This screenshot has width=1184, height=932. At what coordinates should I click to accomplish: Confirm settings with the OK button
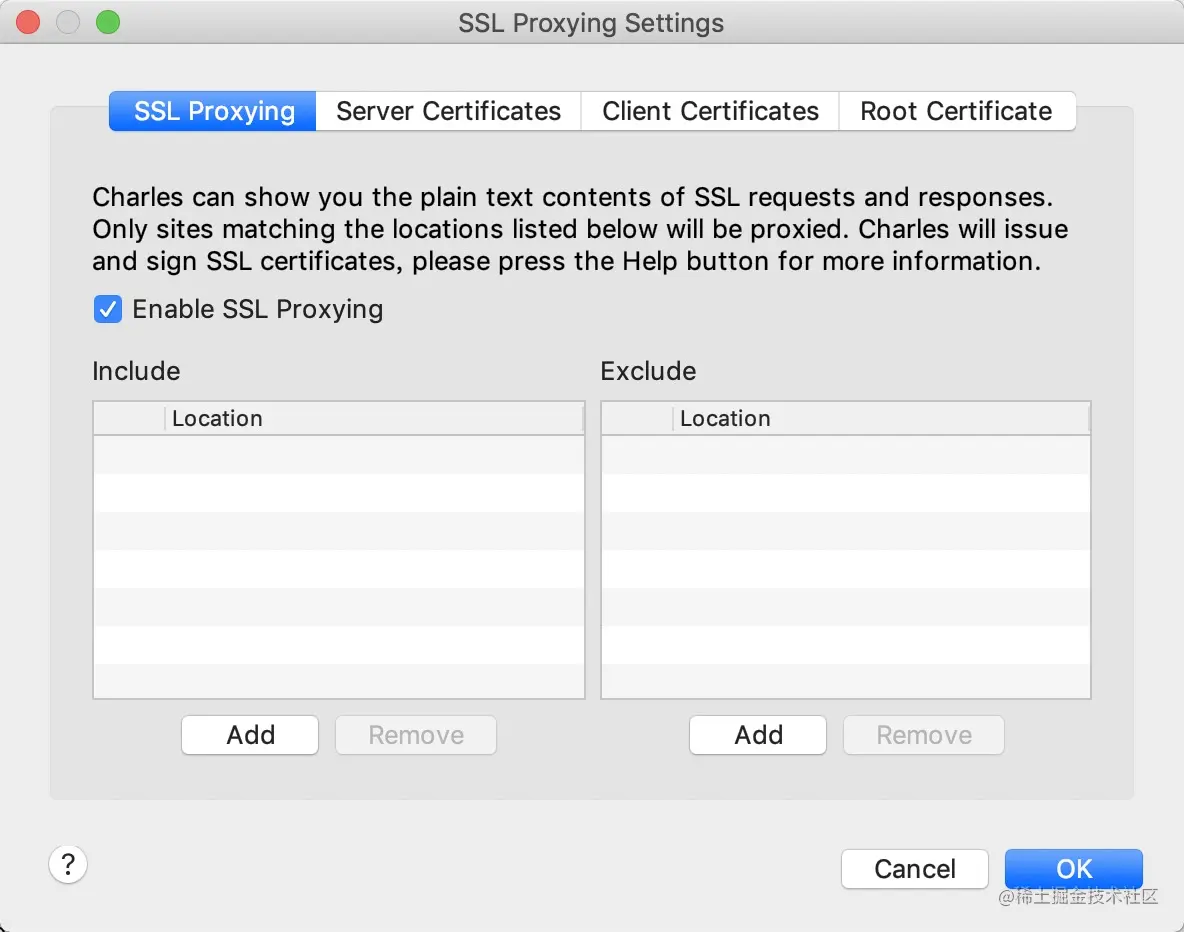(1074, 869)
